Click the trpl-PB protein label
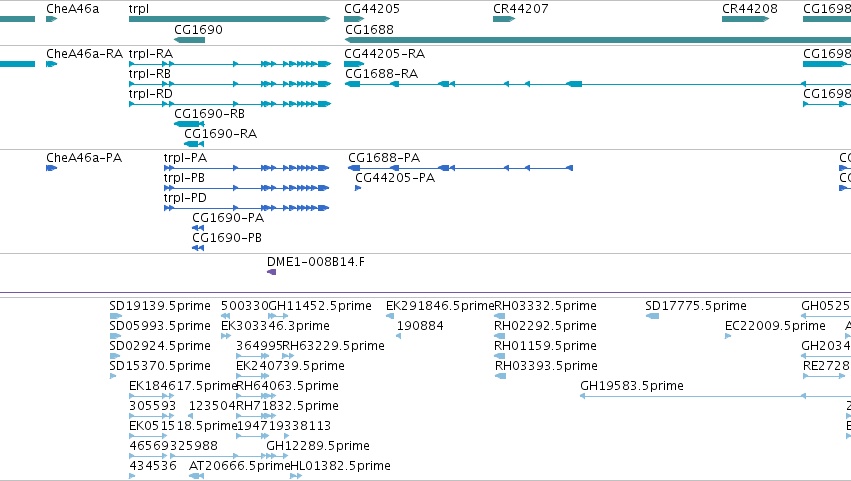Screen dimensions: 851x481 (184, 178)
